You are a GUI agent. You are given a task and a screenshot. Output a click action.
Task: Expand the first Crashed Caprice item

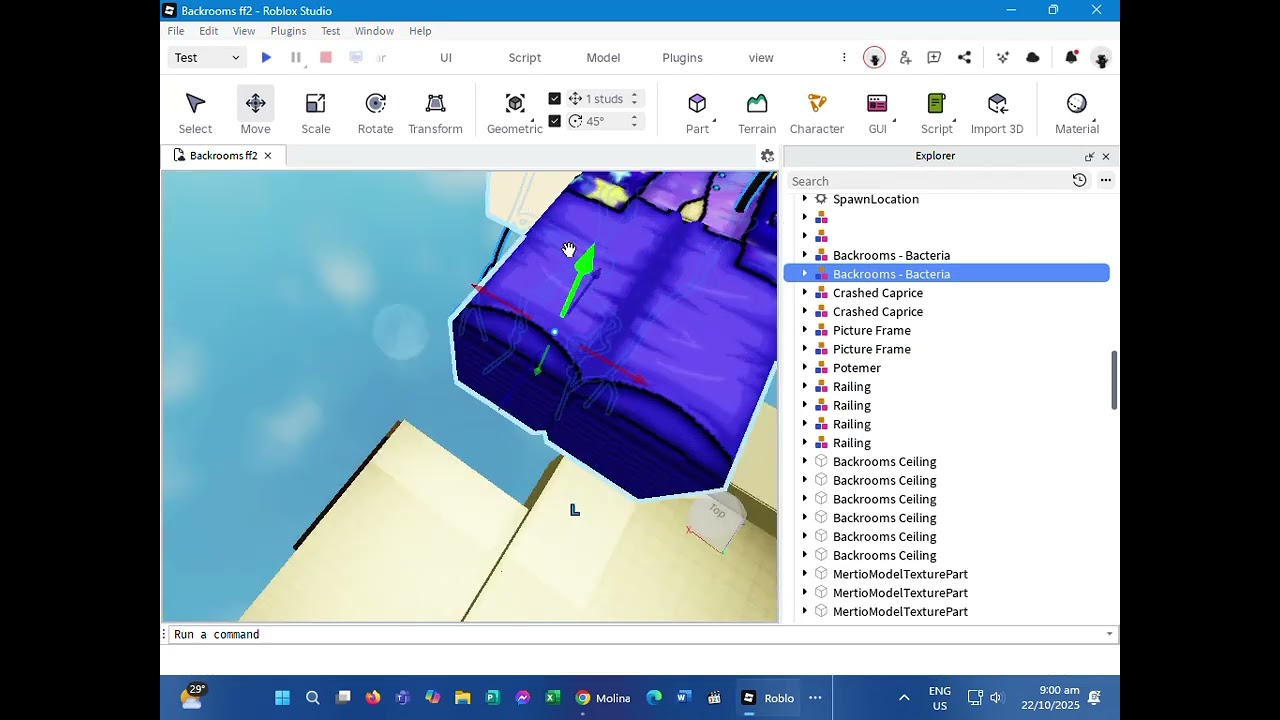pos(805,293)
